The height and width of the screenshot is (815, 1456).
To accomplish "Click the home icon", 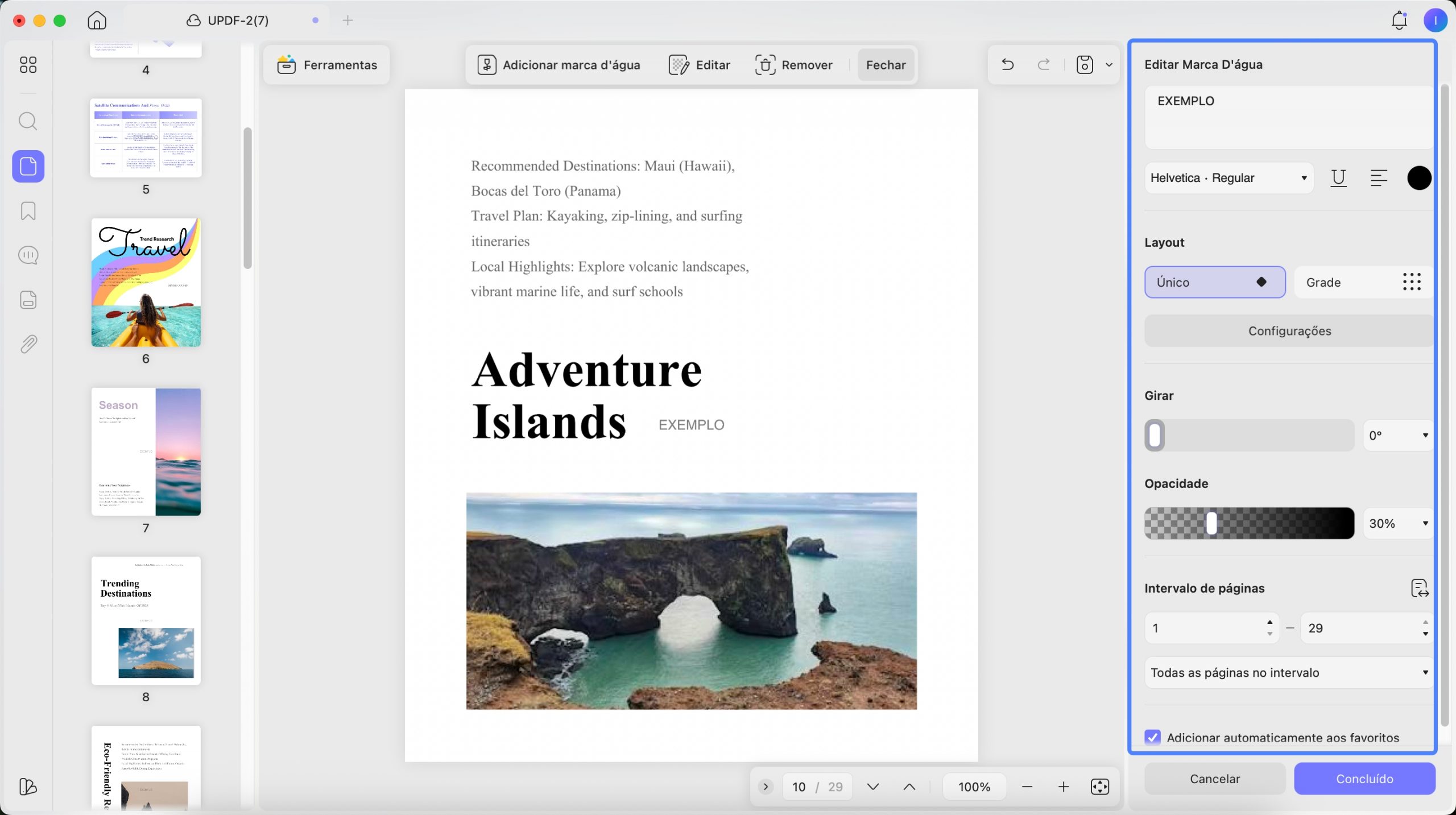I will 97,20.
